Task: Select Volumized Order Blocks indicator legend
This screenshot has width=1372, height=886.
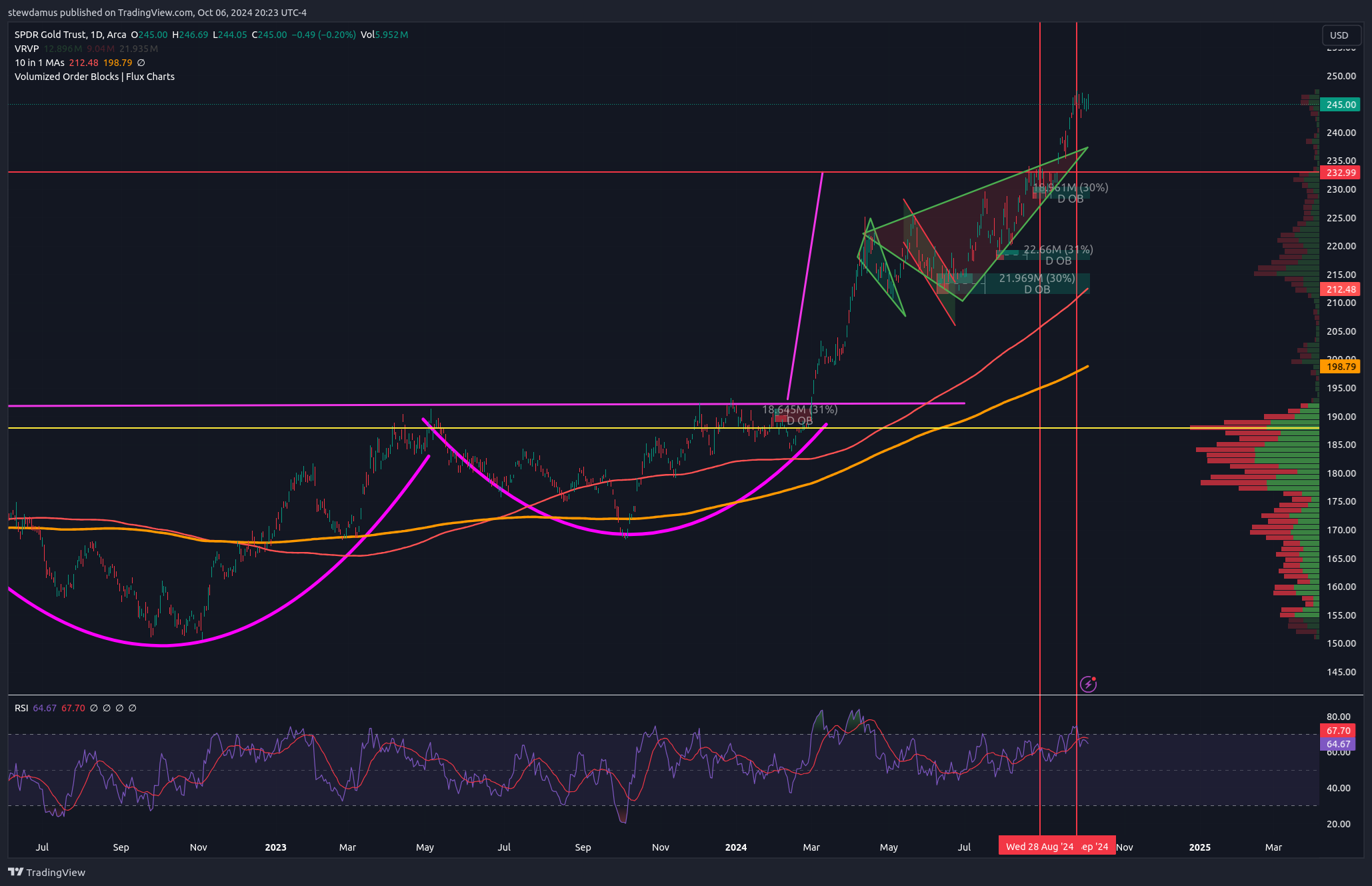Action: coord(95,77)
